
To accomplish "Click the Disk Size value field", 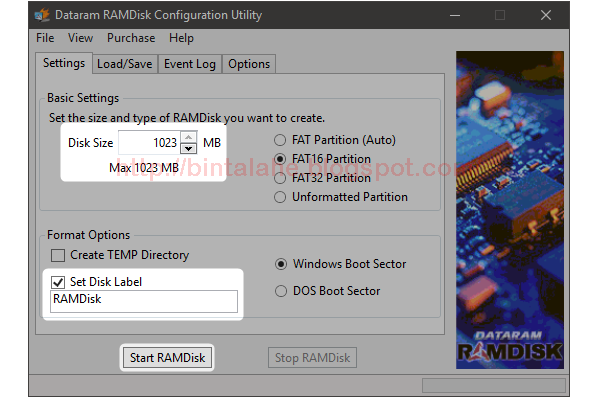I will [149, 143].
